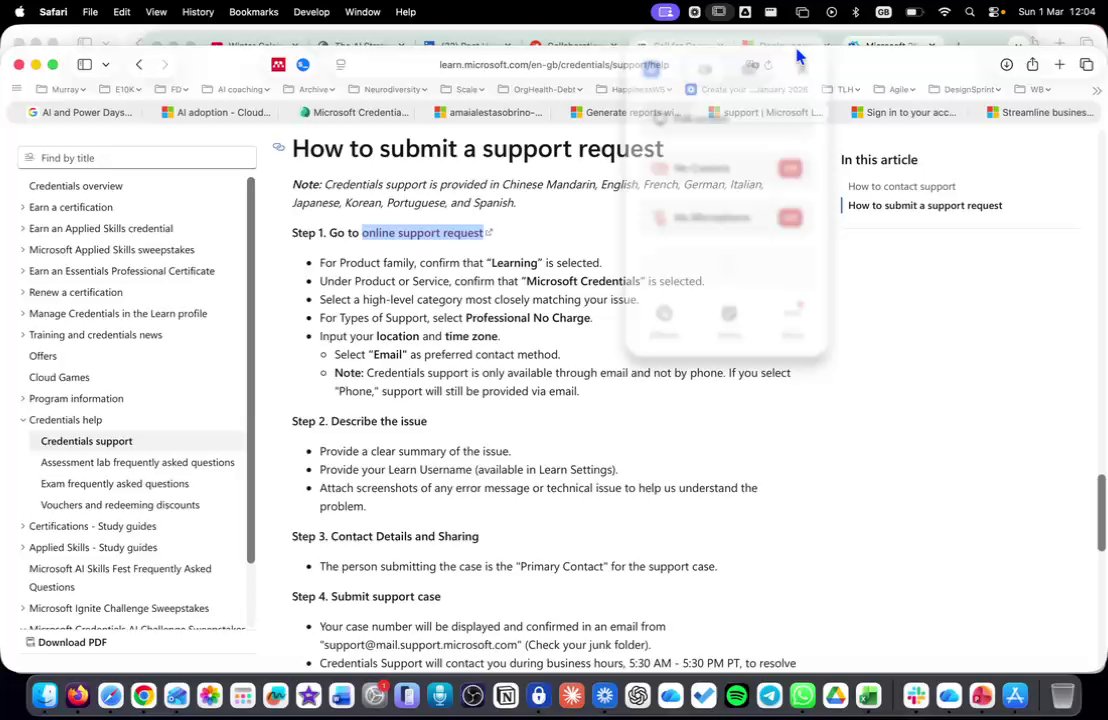The height and width of the screenshot is (720, 1108).
Task: Expand Certifications - Study guides
Action: point(93,526)
